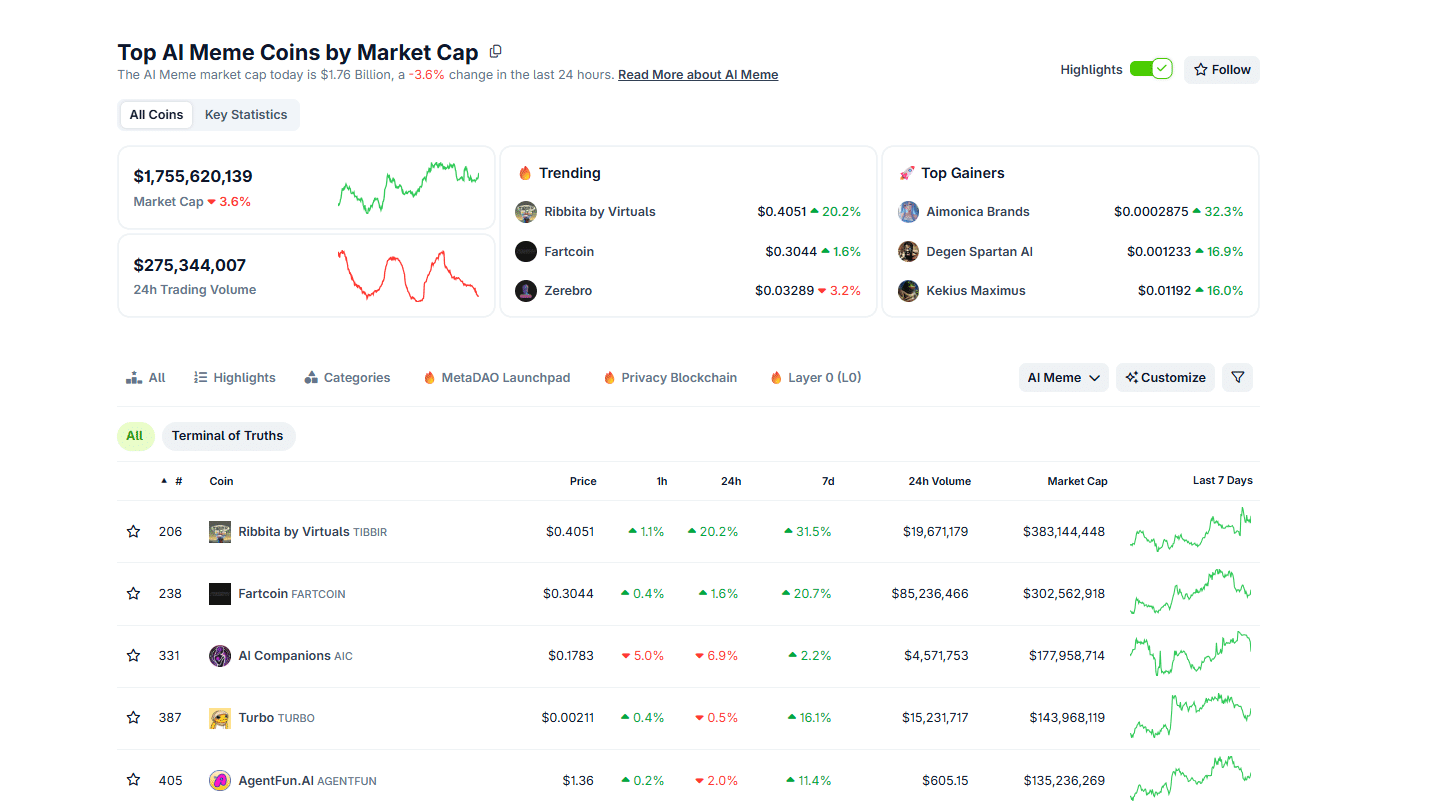Screen dimensions: 1430x807
Task: Click the Fartcoin coin logo
Action: point(220,593)
